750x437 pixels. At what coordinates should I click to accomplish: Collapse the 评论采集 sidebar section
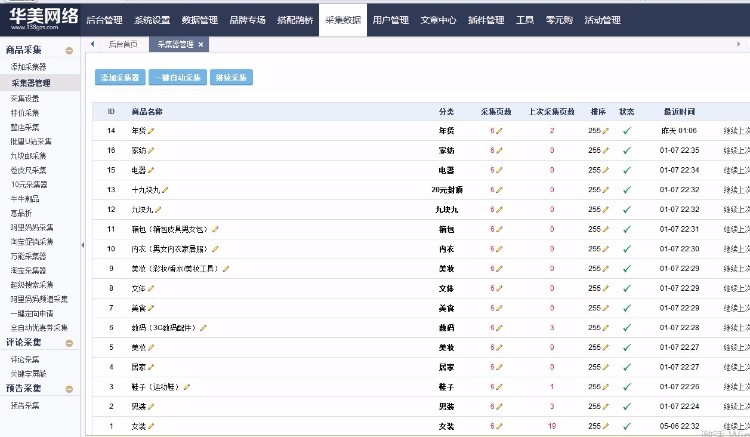[69, 343]
